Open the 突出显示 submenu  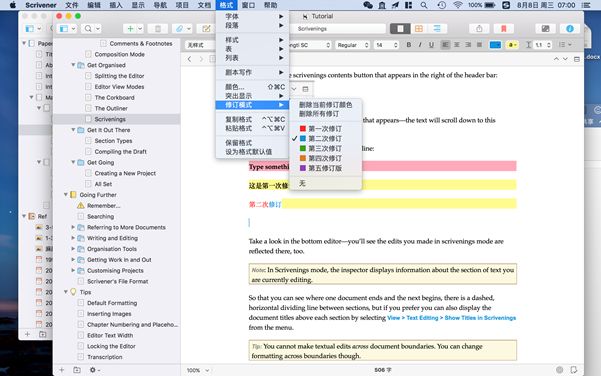click(253, 96)
